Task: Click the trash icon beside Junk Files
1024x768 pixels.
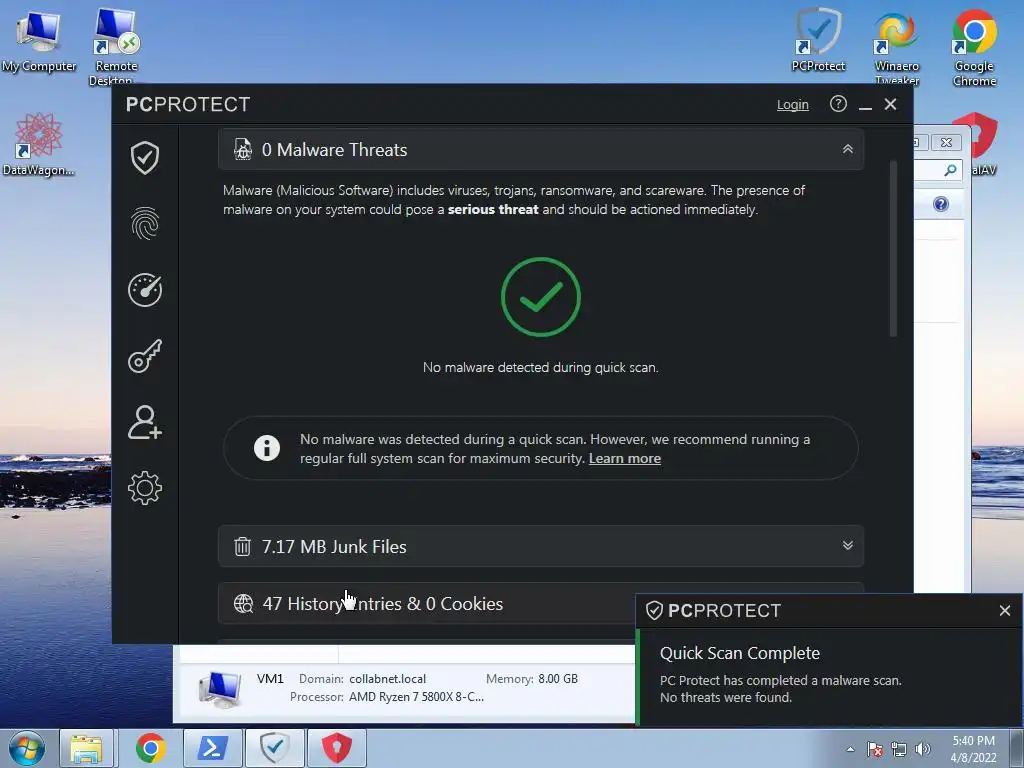Action: click(x=242, y=546)
